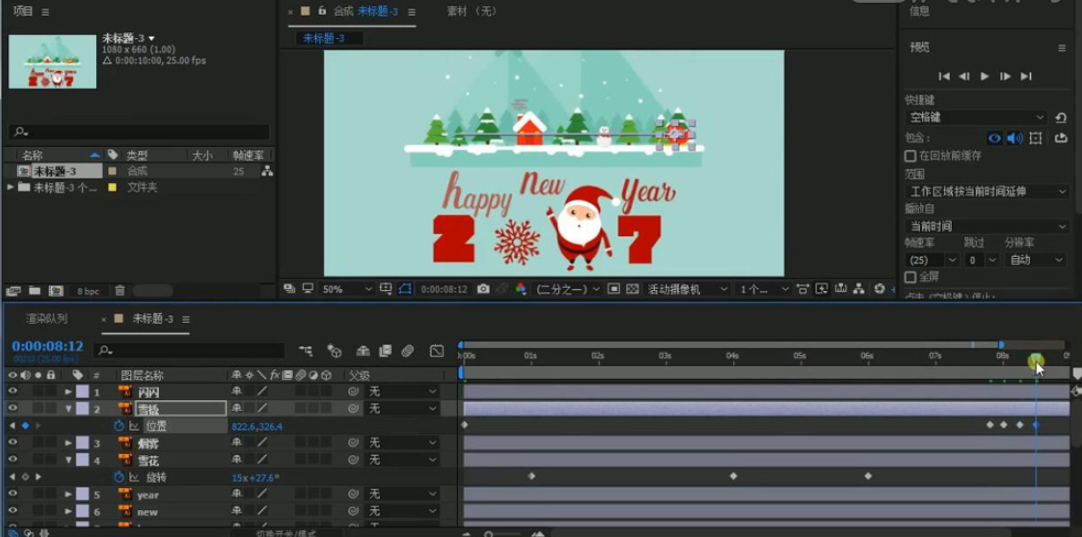Click the trash icon in project panel
The width and height of the screenshot is (1082, 537).
click(x=120, y=291)
